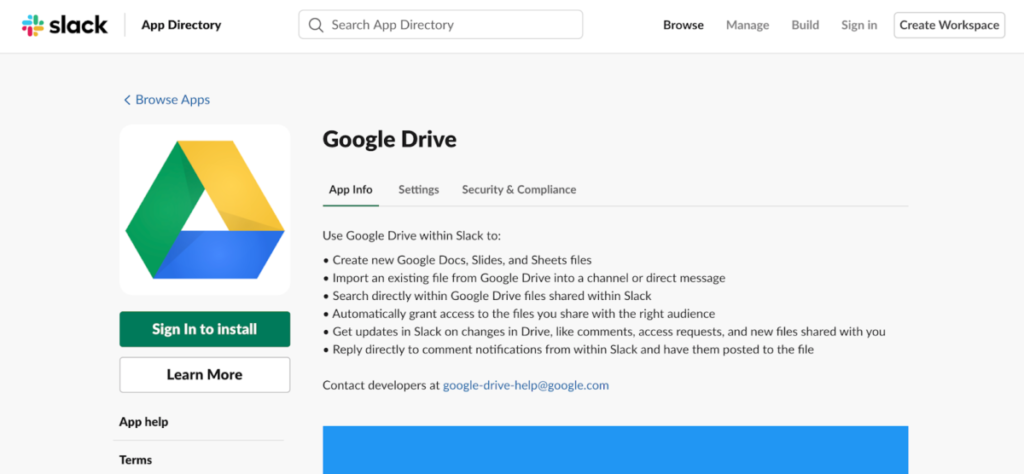
Task: Open the Terms link
Action: [136, 460]
